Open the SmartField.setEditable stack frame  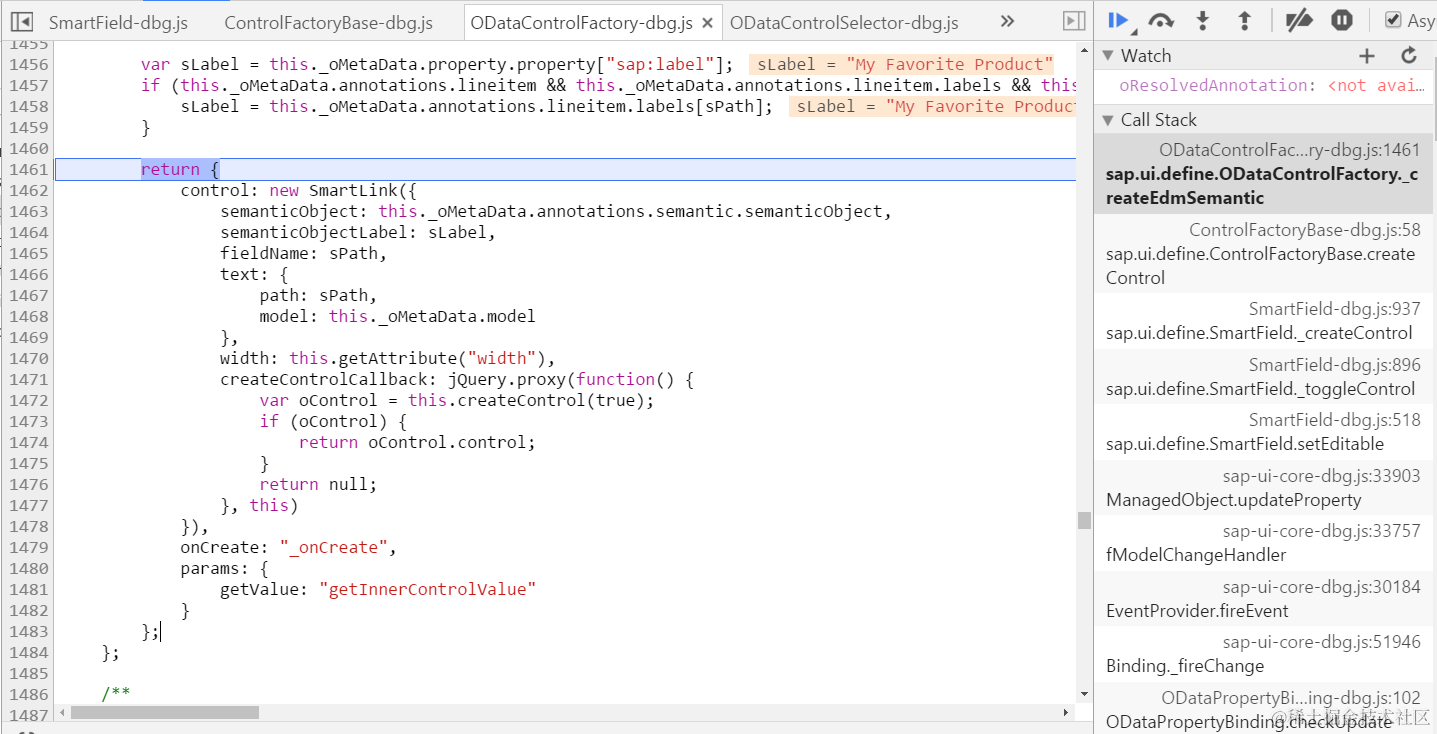click(x=1265, y=432)
